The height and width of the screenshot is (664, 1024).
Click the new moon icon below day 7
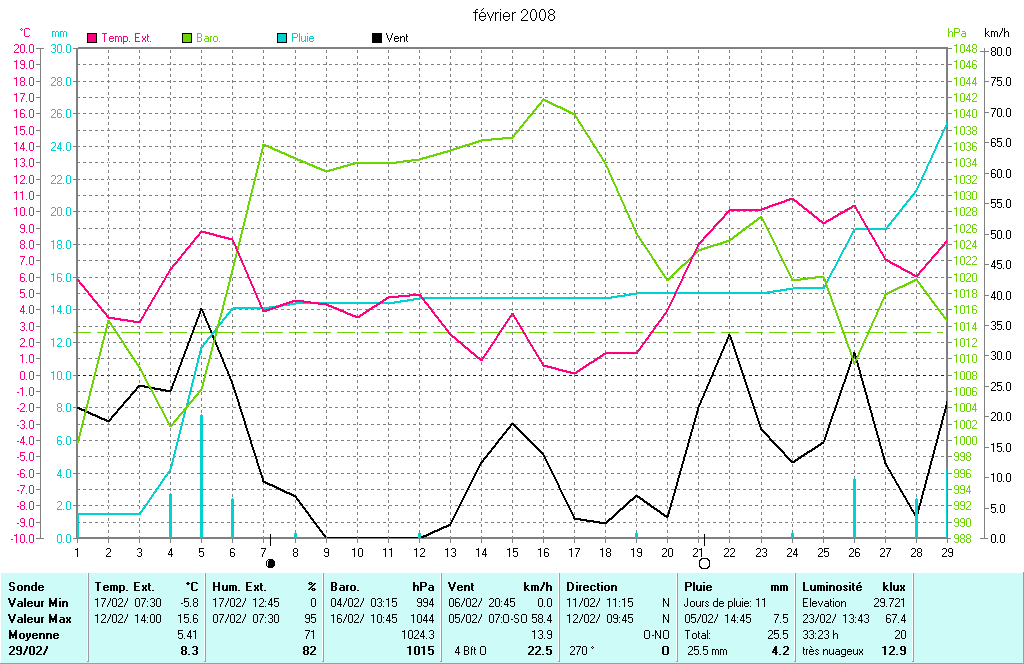(270, 563)
